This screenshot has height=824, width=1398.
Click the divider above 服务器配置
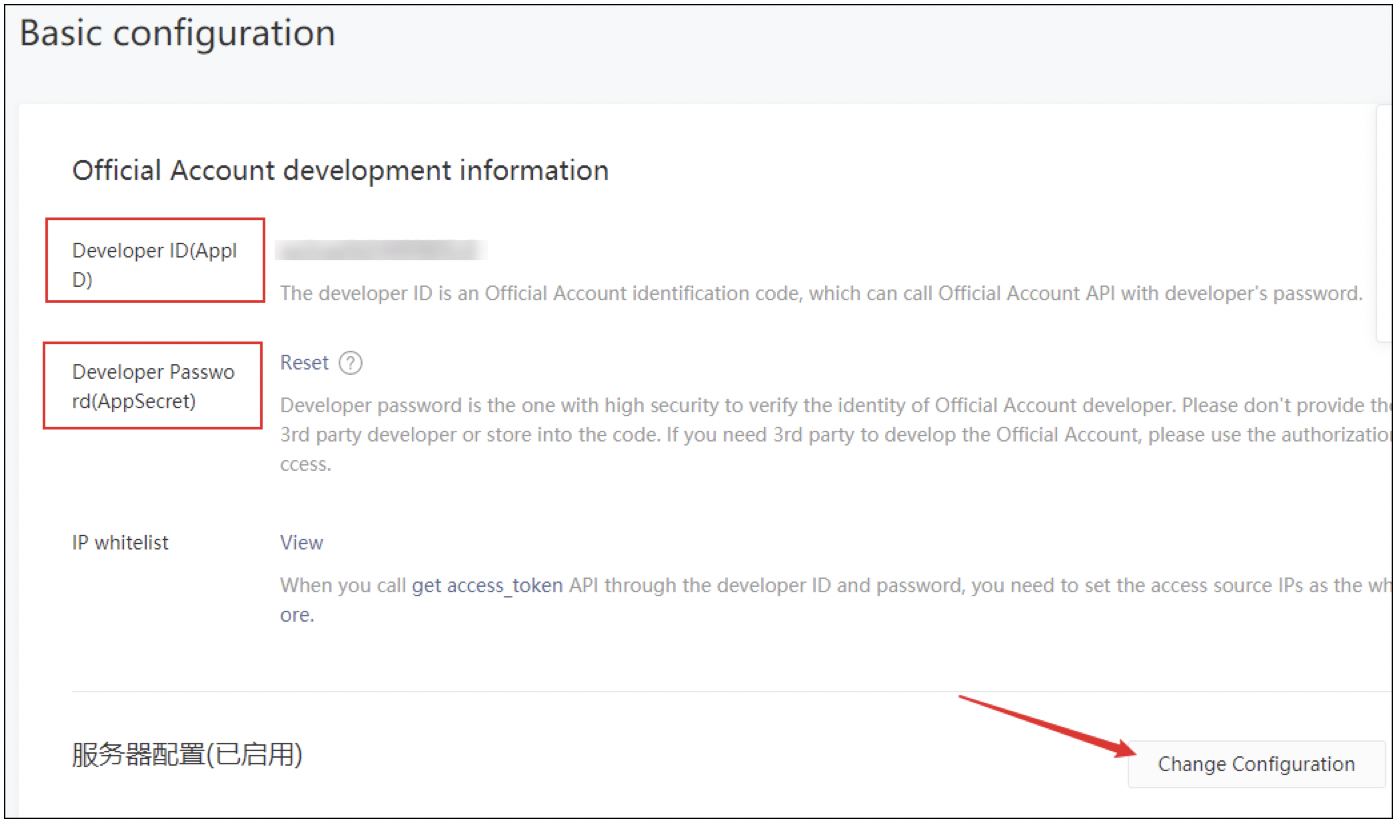(600, 690)
